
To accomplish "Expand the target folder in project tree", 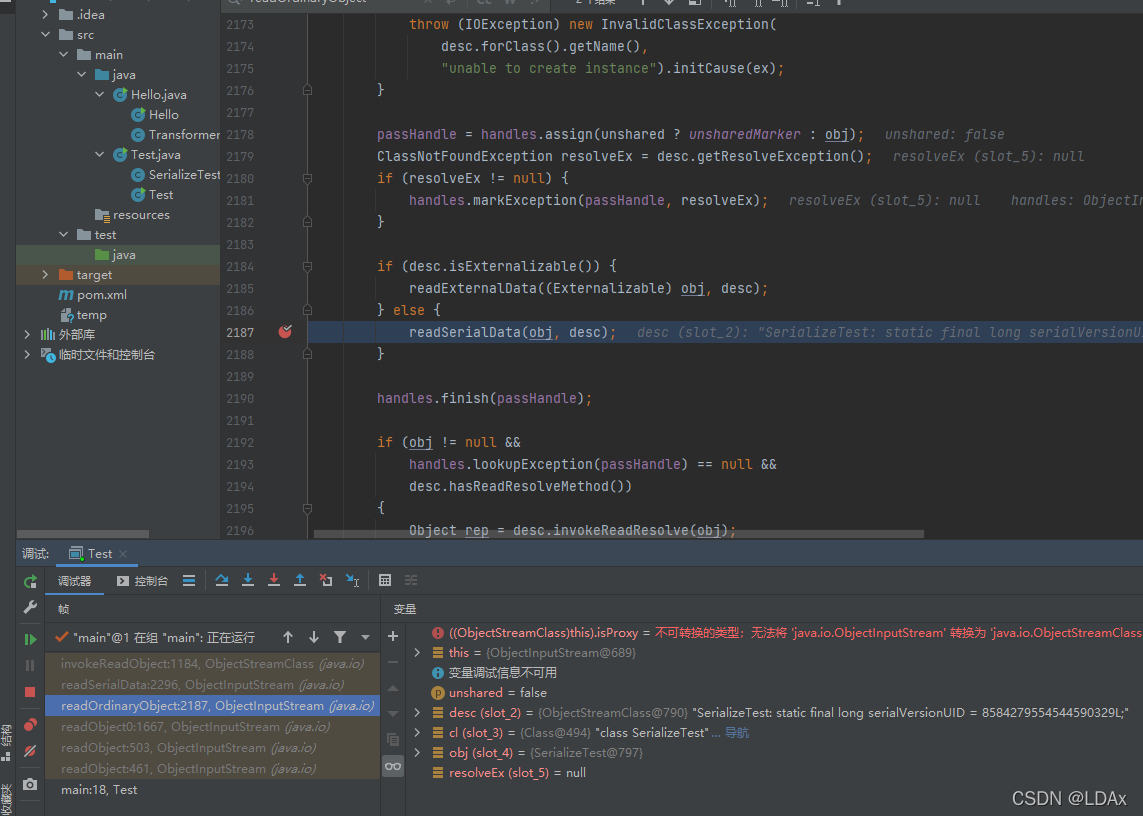I will pos(45,275).
